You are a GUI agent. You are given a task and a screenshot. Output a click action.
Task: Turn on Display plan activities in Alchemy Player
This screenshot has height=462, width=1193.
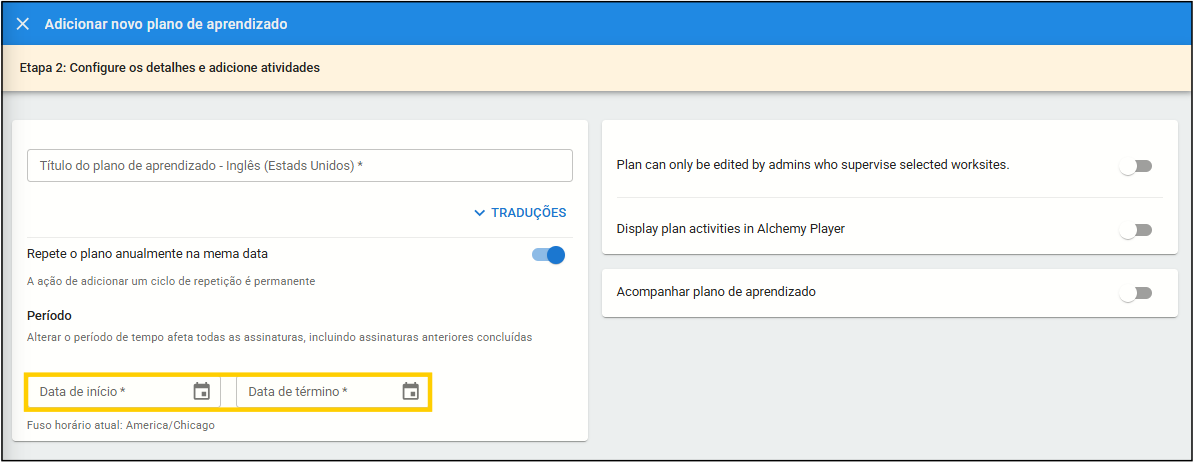1135,230
